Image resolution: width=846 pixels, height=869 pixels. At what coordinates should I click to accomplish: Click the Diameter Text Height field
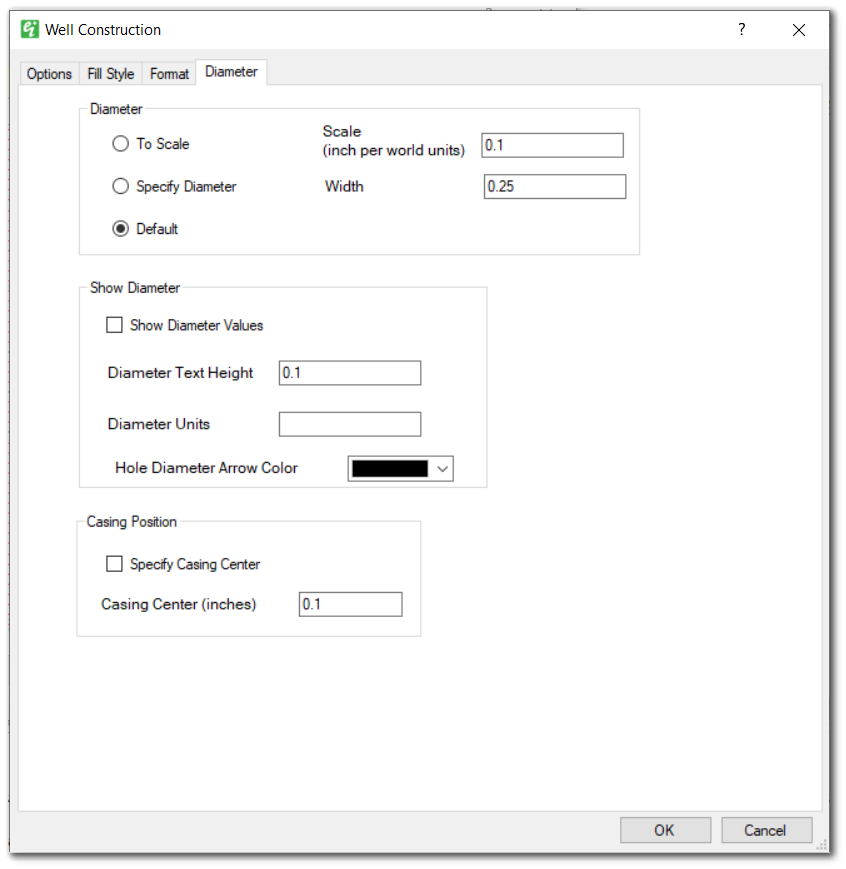(349, 373)
